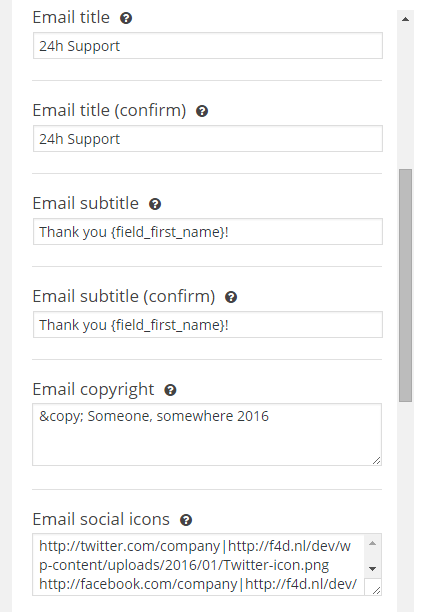Click inside the Email copyright textarea

pos(207,435)
